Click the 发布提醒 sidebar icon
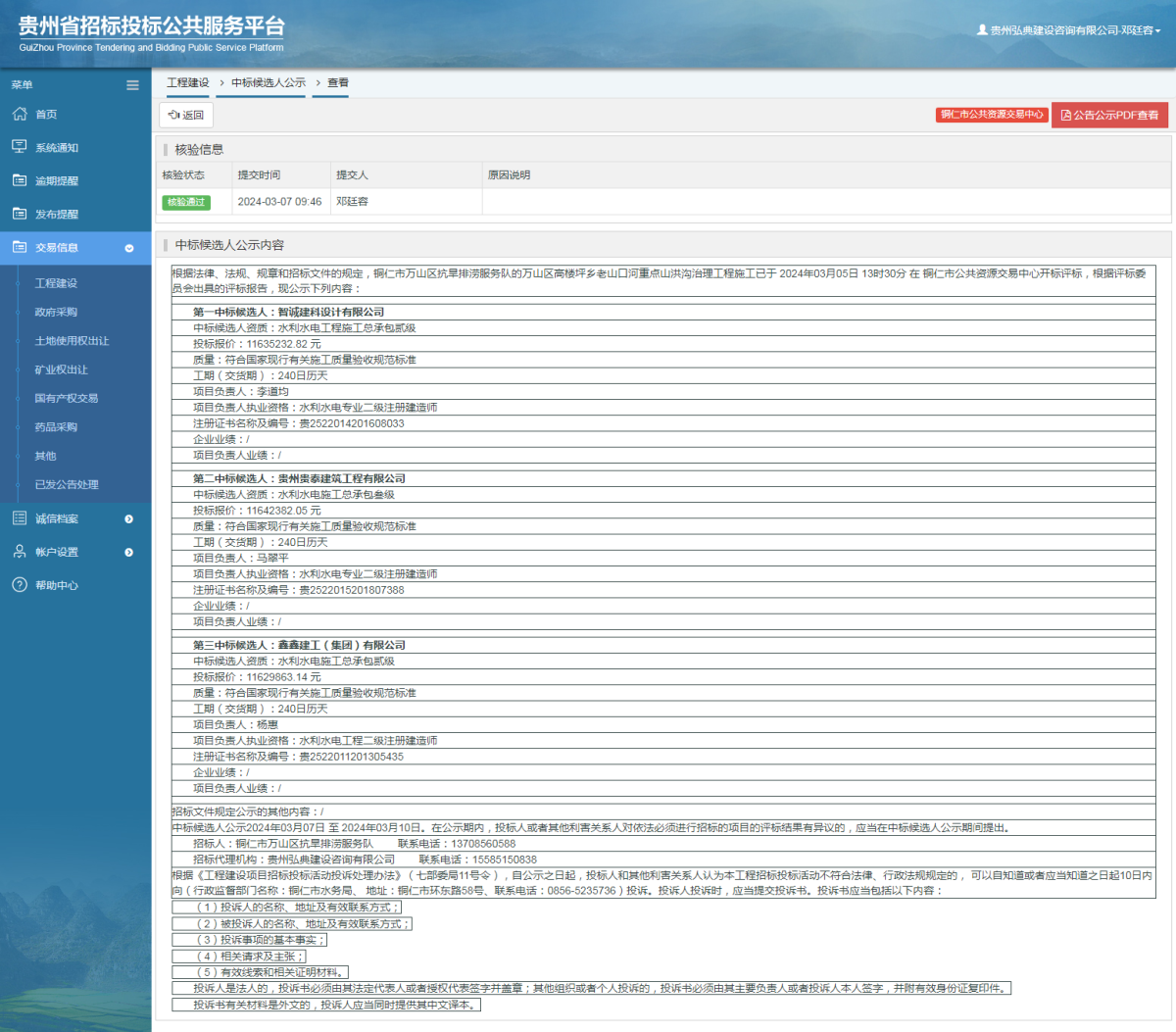 (x=20, y=214)
